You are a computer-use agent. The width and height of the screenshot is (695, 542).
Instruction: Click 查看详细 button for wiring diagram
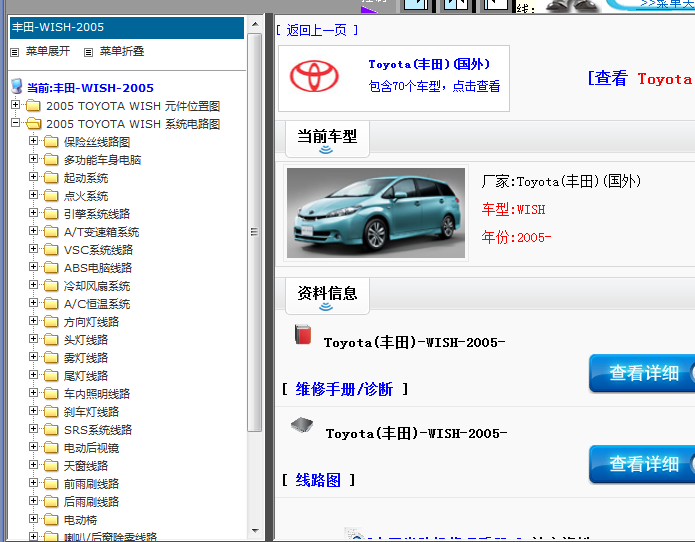[642, 464]
